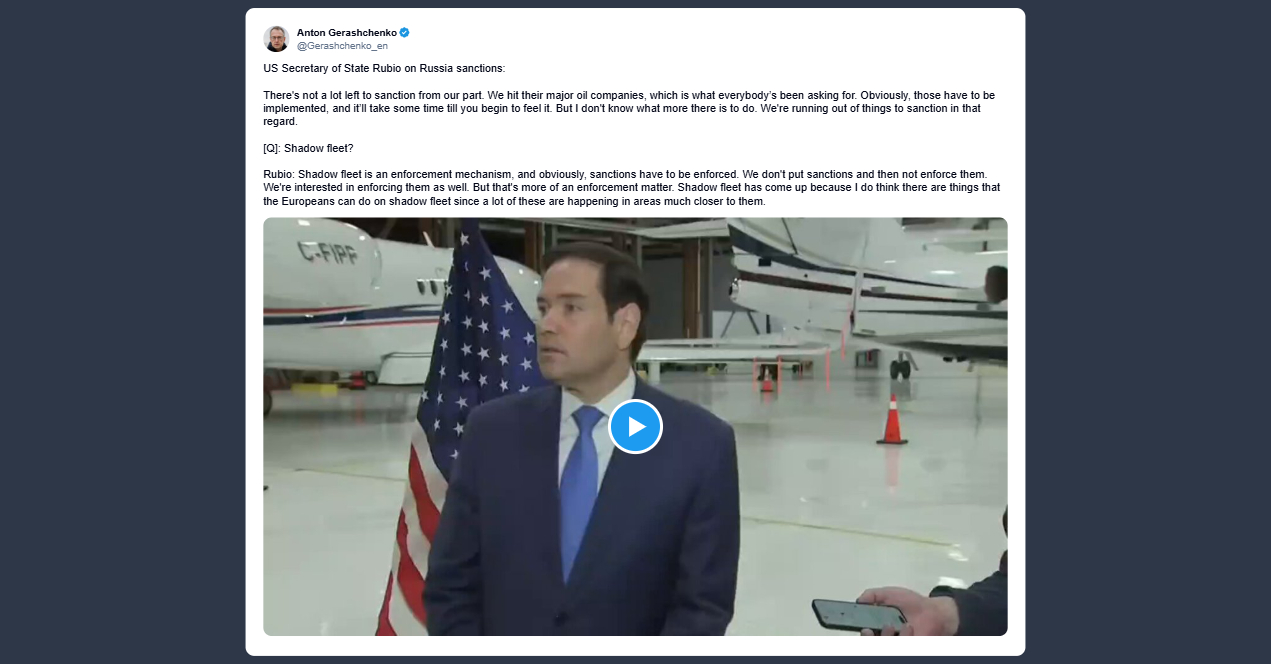Play the Rubio press video

[x=635, y=426]
